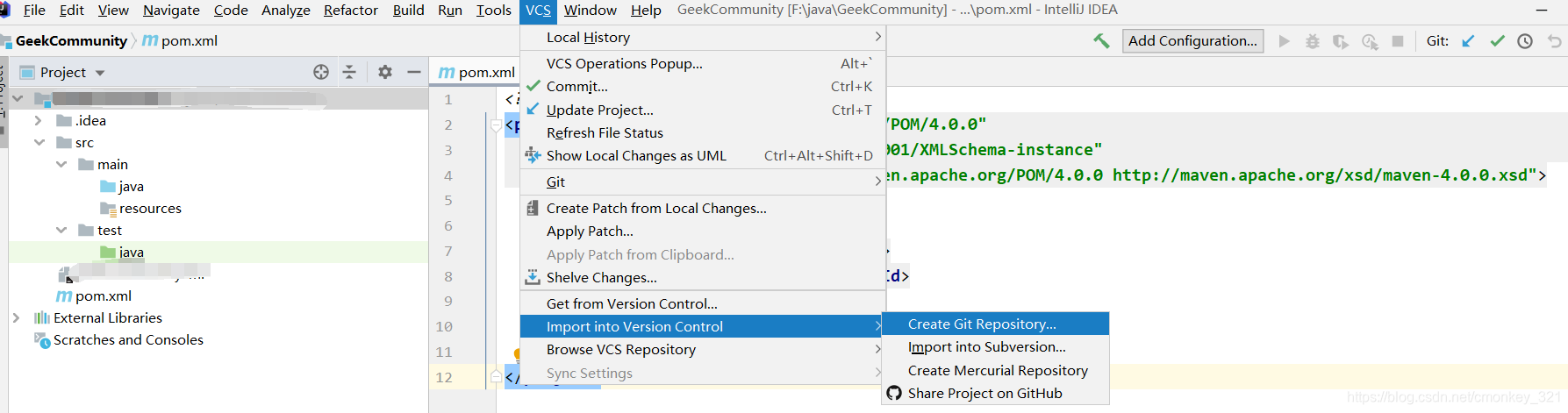This screenshot has height=413, width=1568.
Task: Click Get from Version Control
Action: pos(703,304)
